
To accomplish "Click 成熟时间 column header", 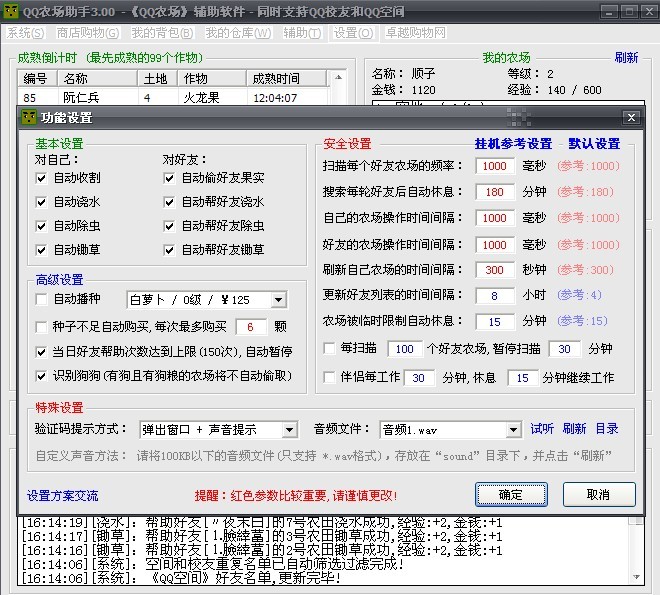I will 286,79.
